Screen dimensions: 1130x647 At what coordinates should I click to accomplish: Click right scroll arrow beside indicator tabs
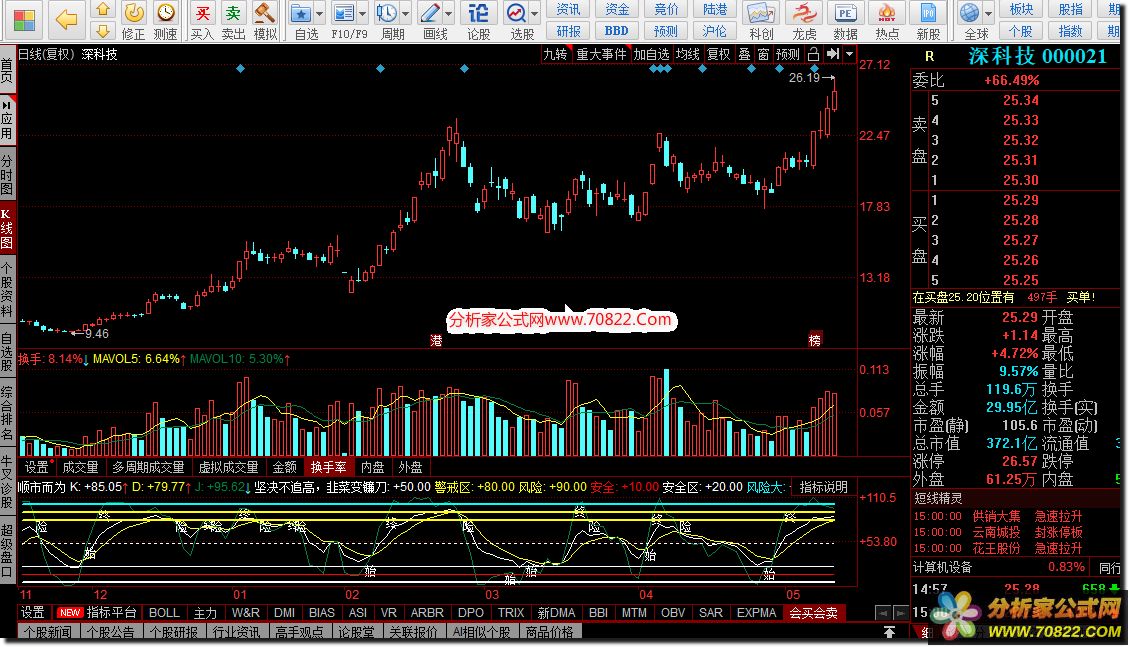[901, 613]
